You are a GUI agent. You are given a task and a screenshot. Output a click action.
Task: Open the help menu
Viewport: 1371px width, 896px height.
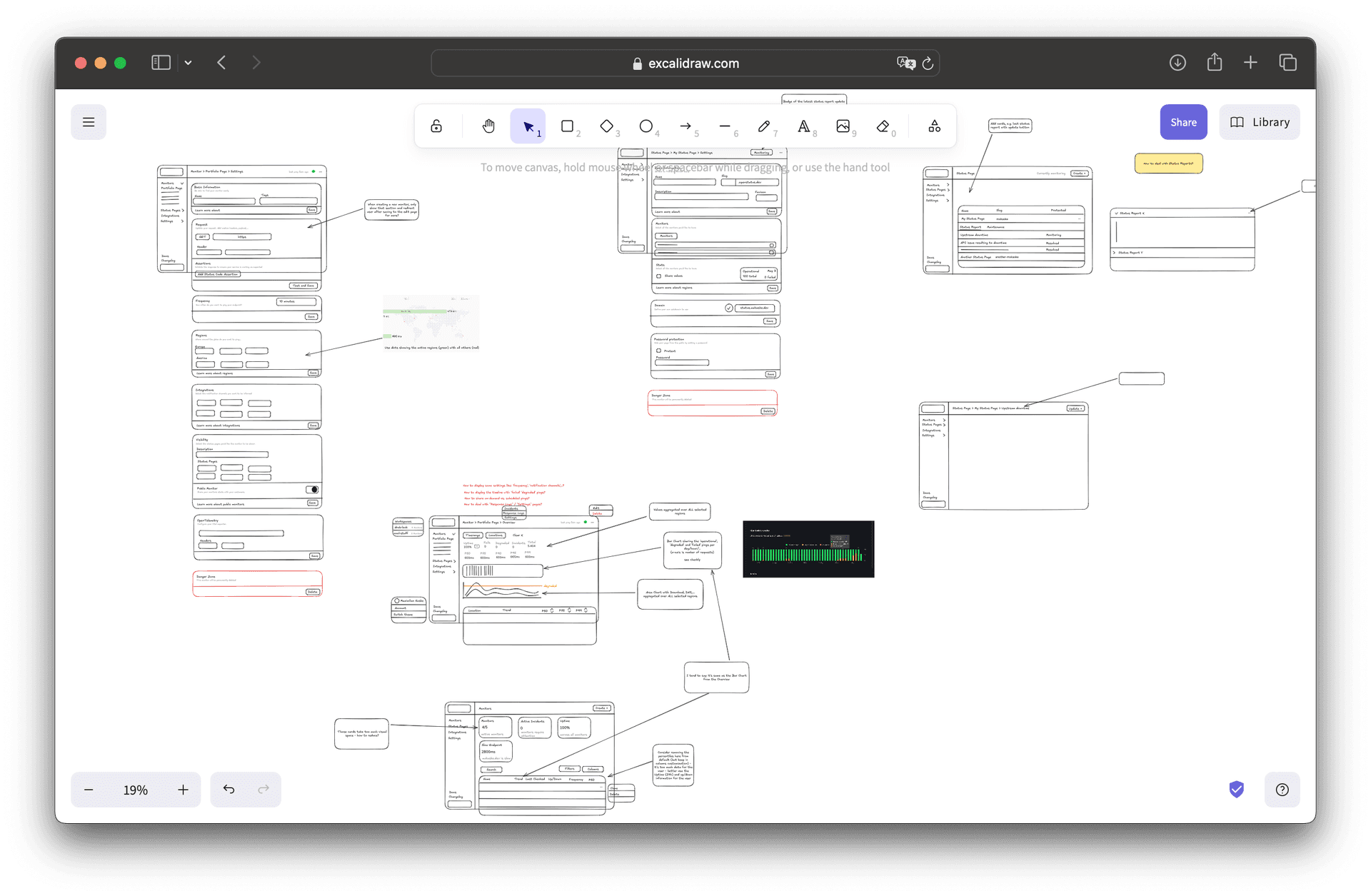coord(1282,790)
